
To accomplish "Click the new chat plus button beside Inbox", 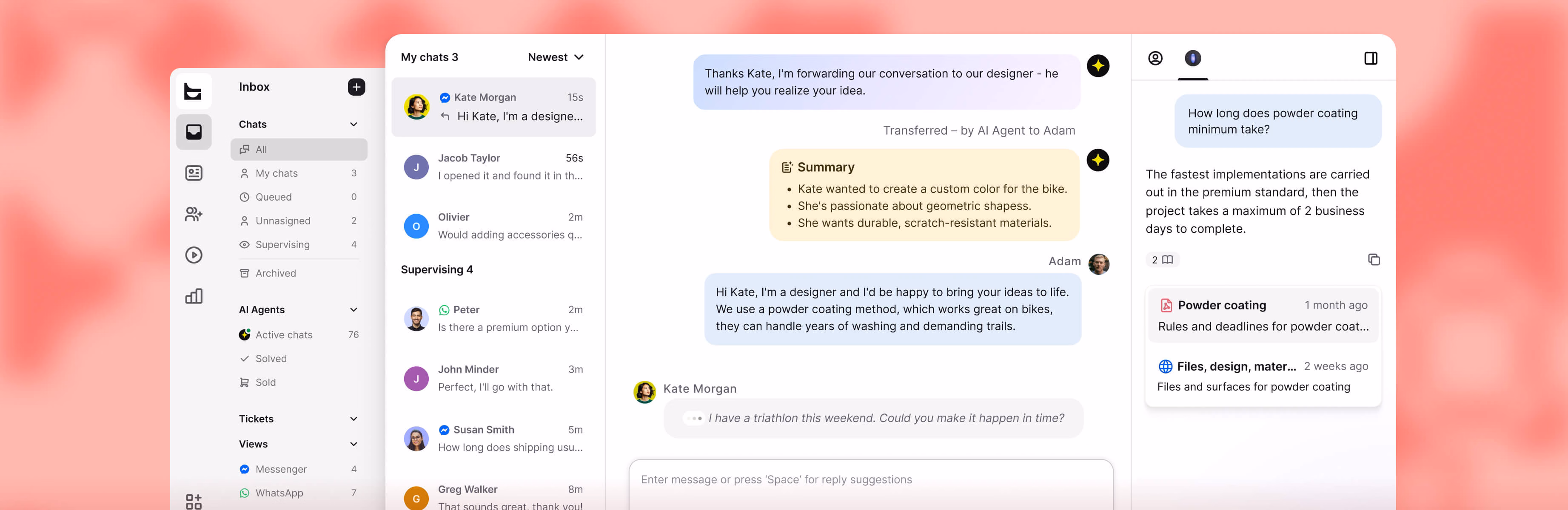I will click(x=357, y=87).
